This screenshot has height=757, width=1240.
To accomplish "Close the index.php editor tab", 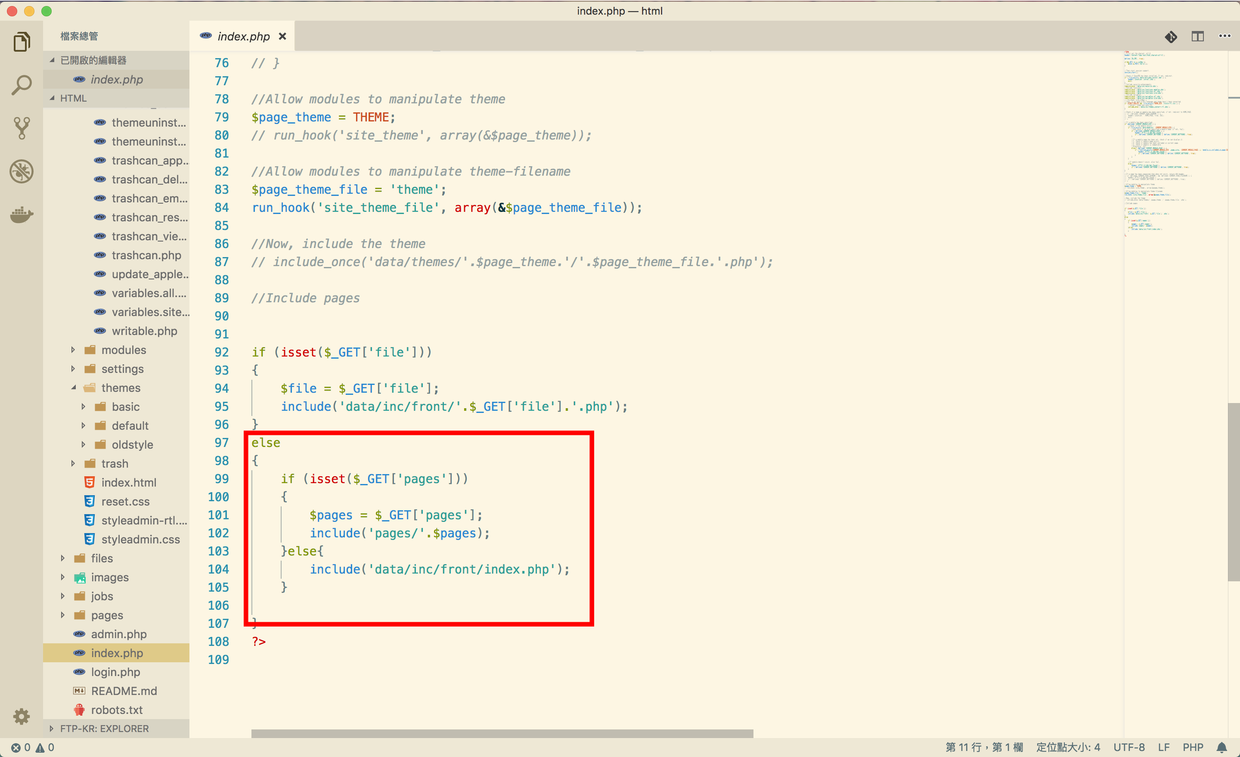I will pos(282,36).
